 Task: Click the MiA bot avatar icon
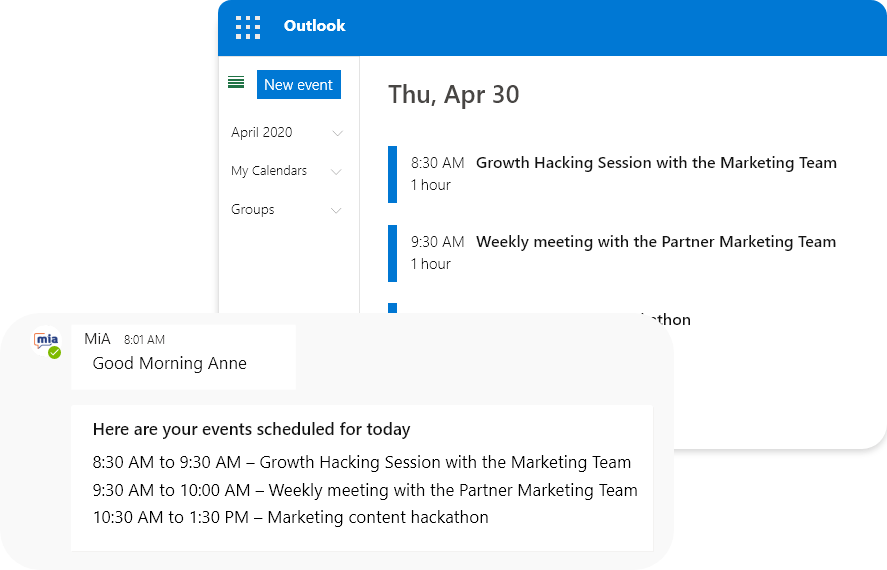pos(47,343)
